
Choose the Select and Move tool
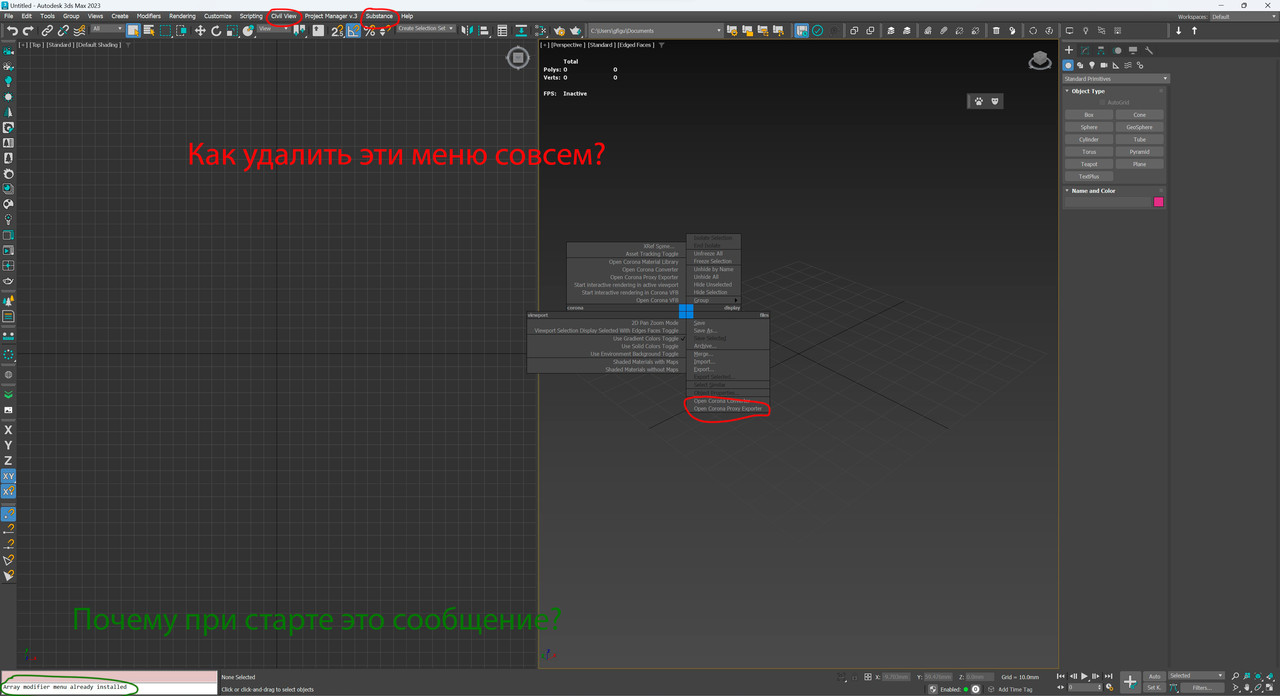click(x=200, y=30)
